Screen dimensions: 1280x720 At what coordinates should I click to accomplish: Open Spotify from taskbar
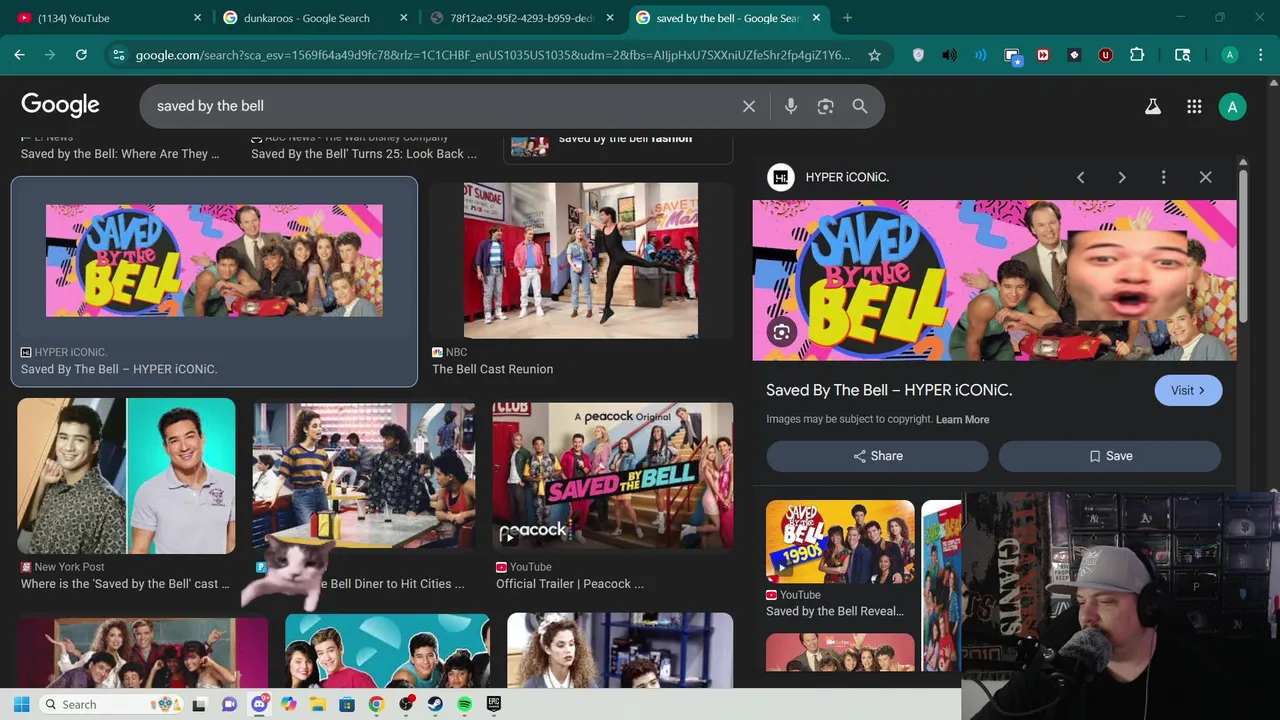click(x=465, y=704)
